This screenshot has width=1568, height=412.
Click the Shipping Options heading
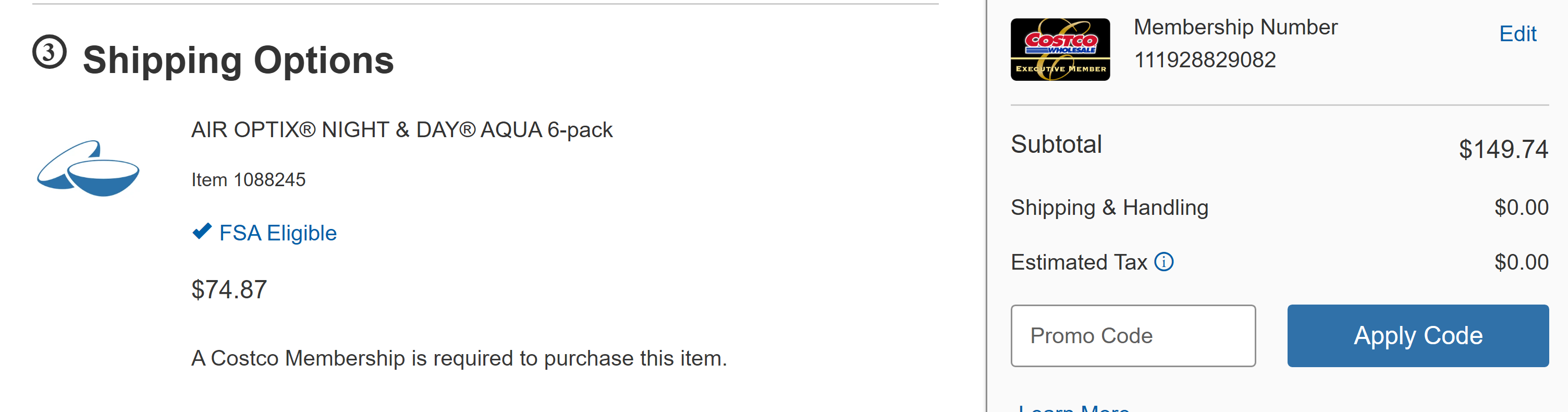[238, 59]
